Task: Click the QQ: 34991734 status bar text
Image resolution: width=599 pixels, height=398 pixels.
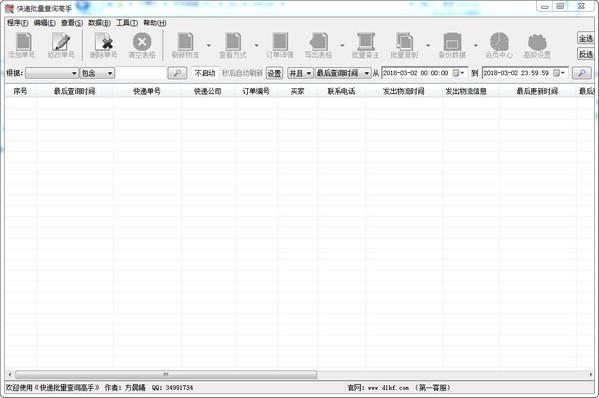Action: (x=172, y=388)
